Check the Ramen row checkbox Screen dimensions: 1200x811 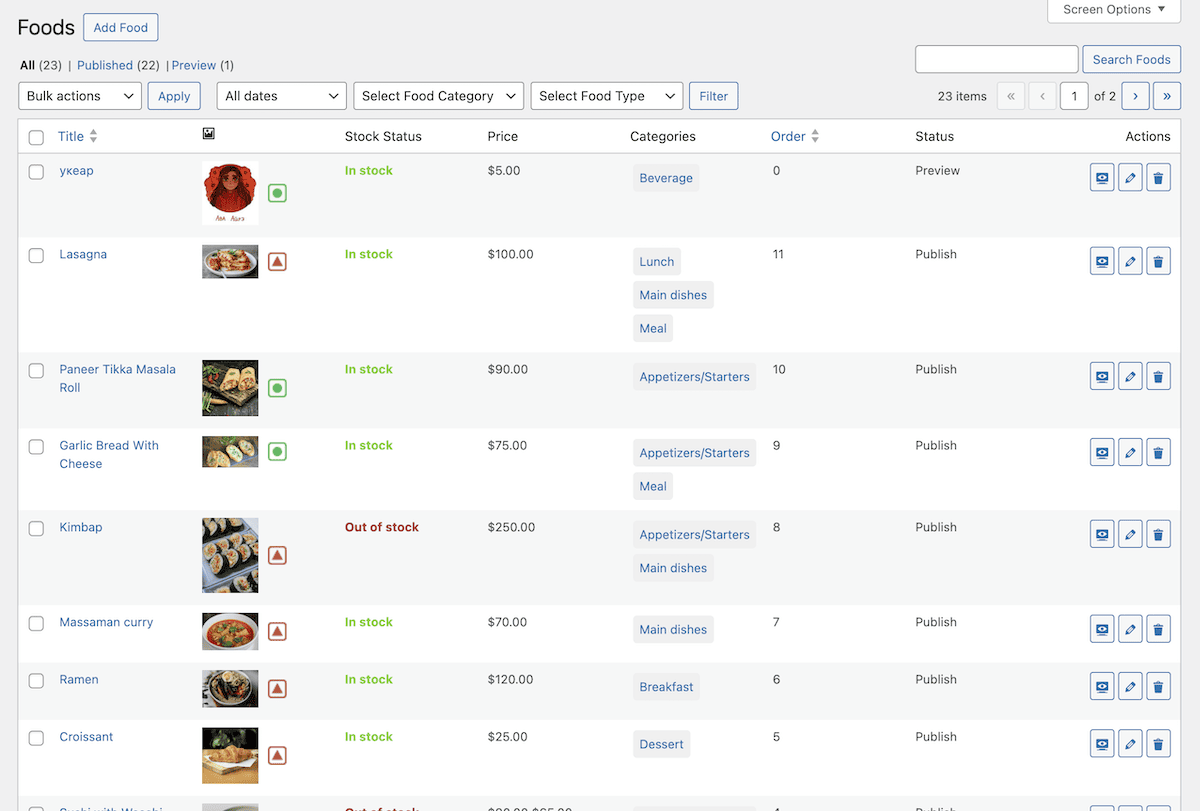click(x=36, y=681)
